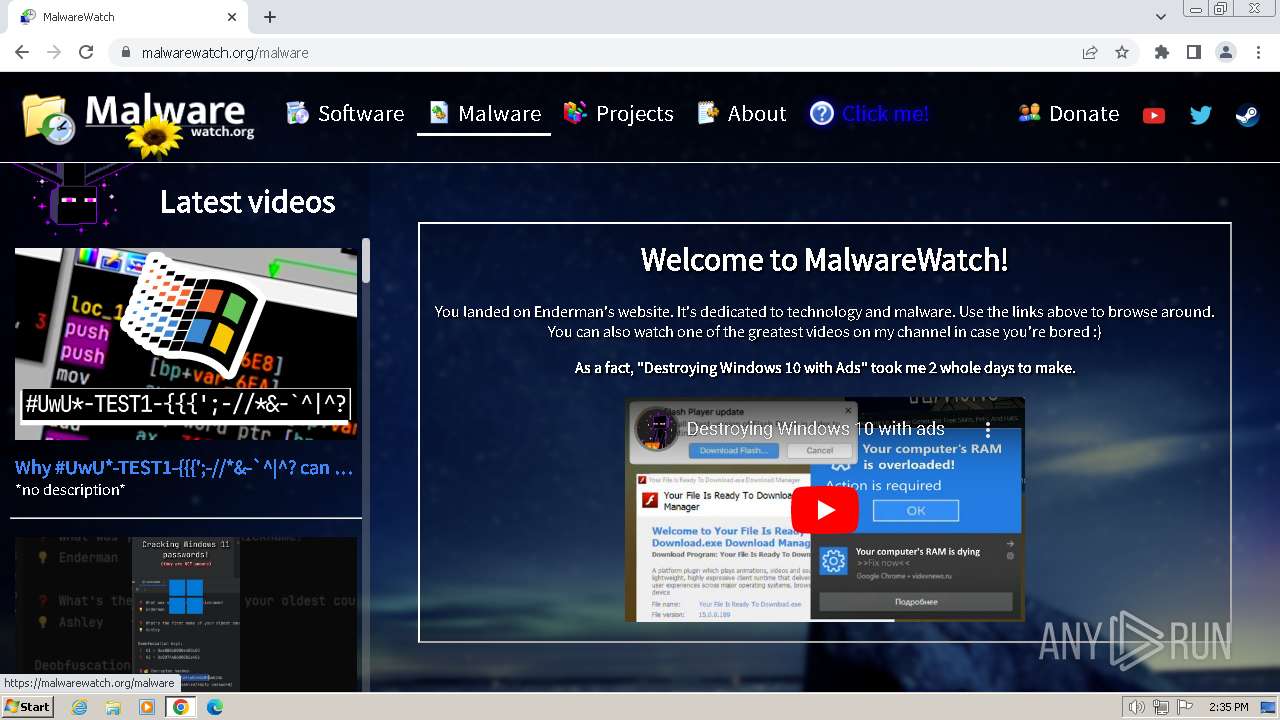The height and width of the screenshot is (720, 1280).
Task: Open File Explorer from taskbar
Action: pos(113,707)
